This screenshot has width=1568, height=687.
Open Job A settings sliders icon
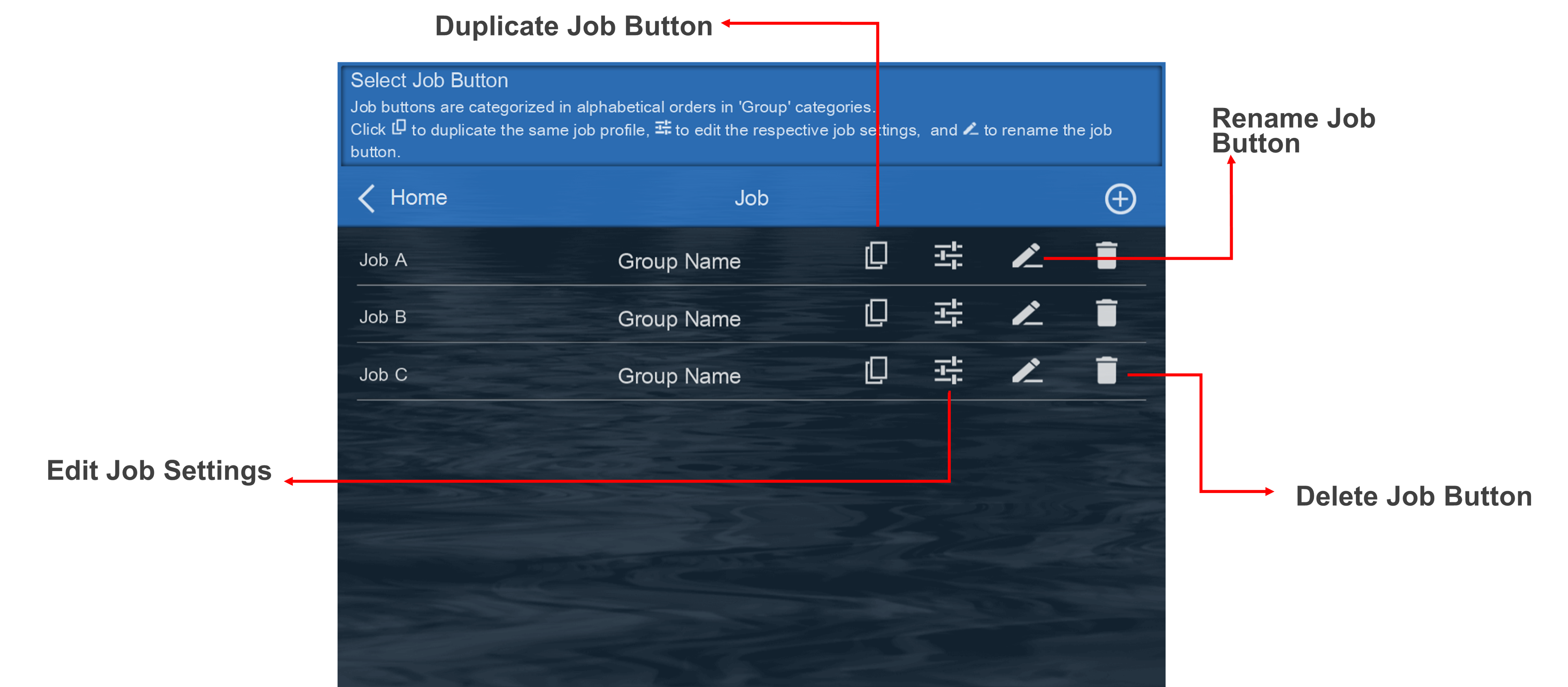pyautogui.click(x=948, y=256)
